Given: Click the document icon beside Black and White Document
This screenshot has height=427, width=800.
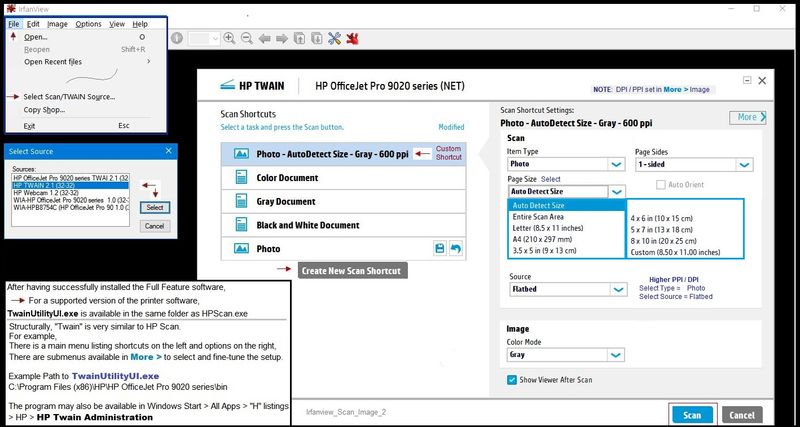Looking at the screenshot, I should [241, 225].
